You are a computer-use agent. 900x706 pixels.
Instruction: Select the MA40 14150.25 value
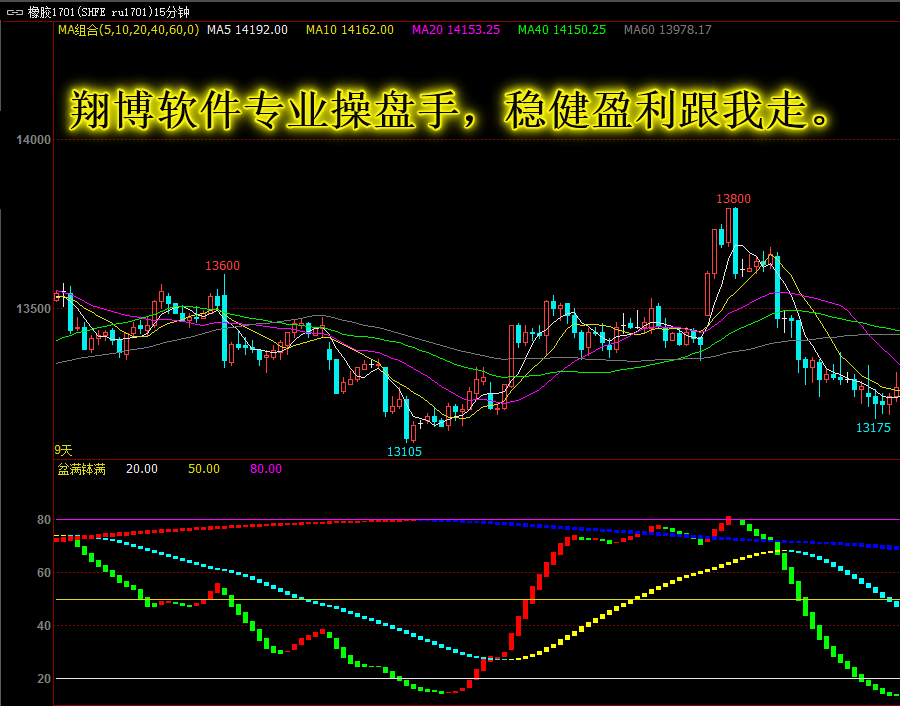[562, 30]
